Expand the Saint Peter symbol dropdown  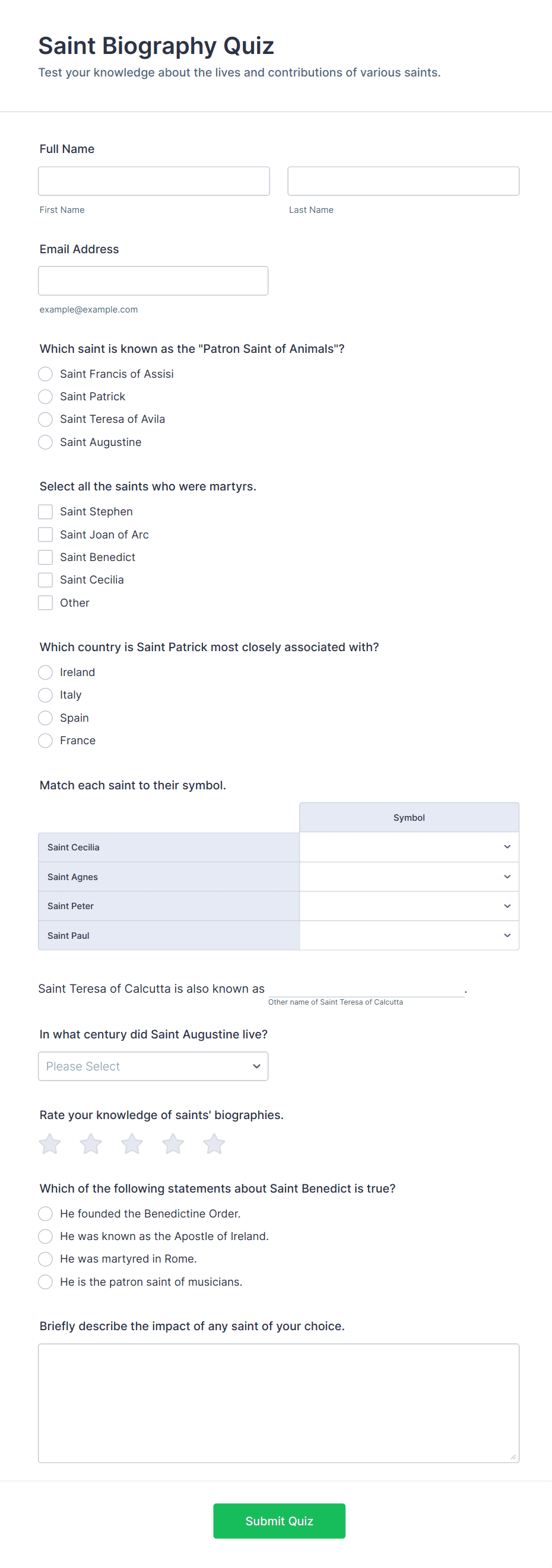click(x=409, y=906)
